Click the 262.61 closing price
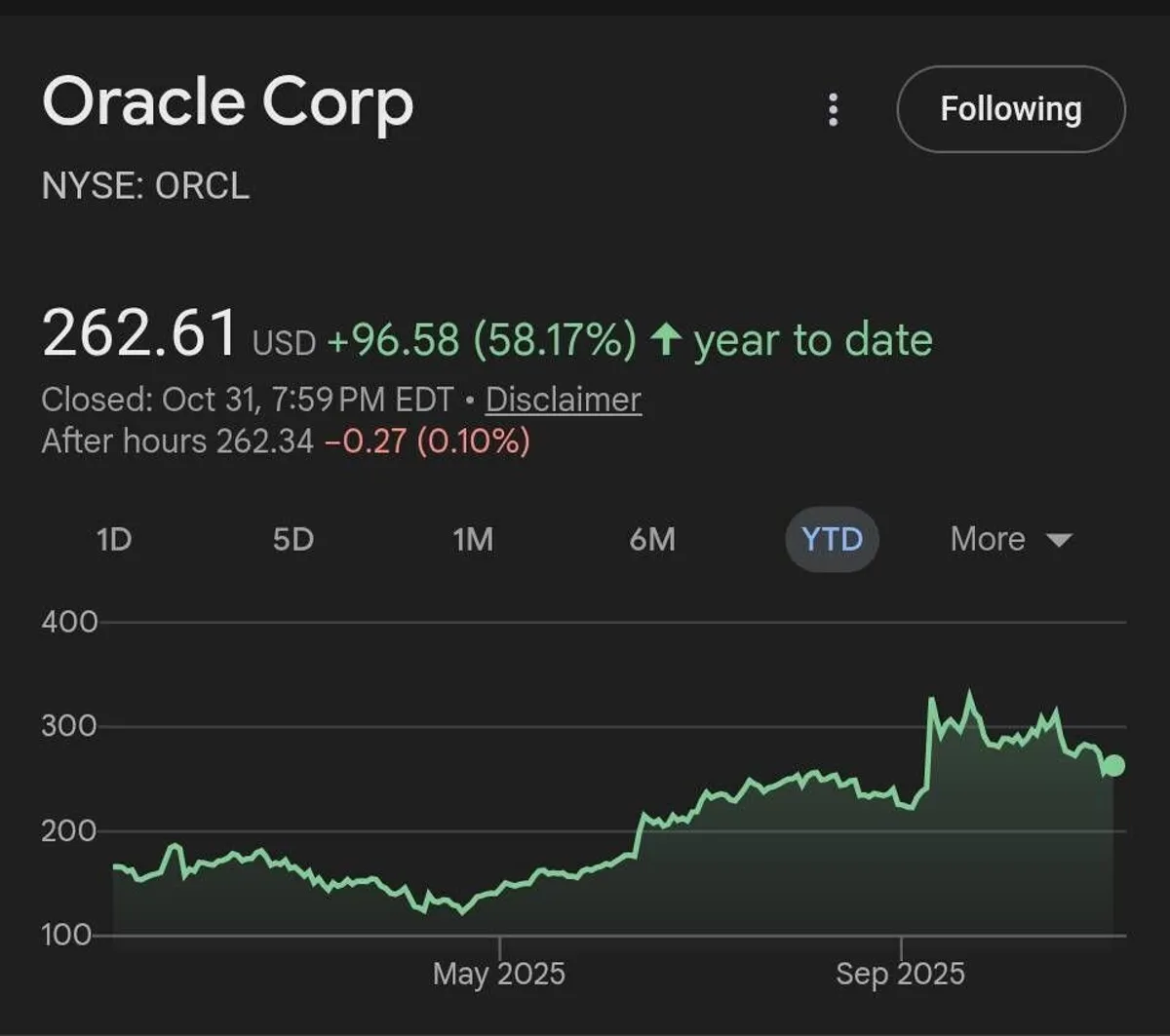The image size is (1170, 1036). [x=139, y=332]
